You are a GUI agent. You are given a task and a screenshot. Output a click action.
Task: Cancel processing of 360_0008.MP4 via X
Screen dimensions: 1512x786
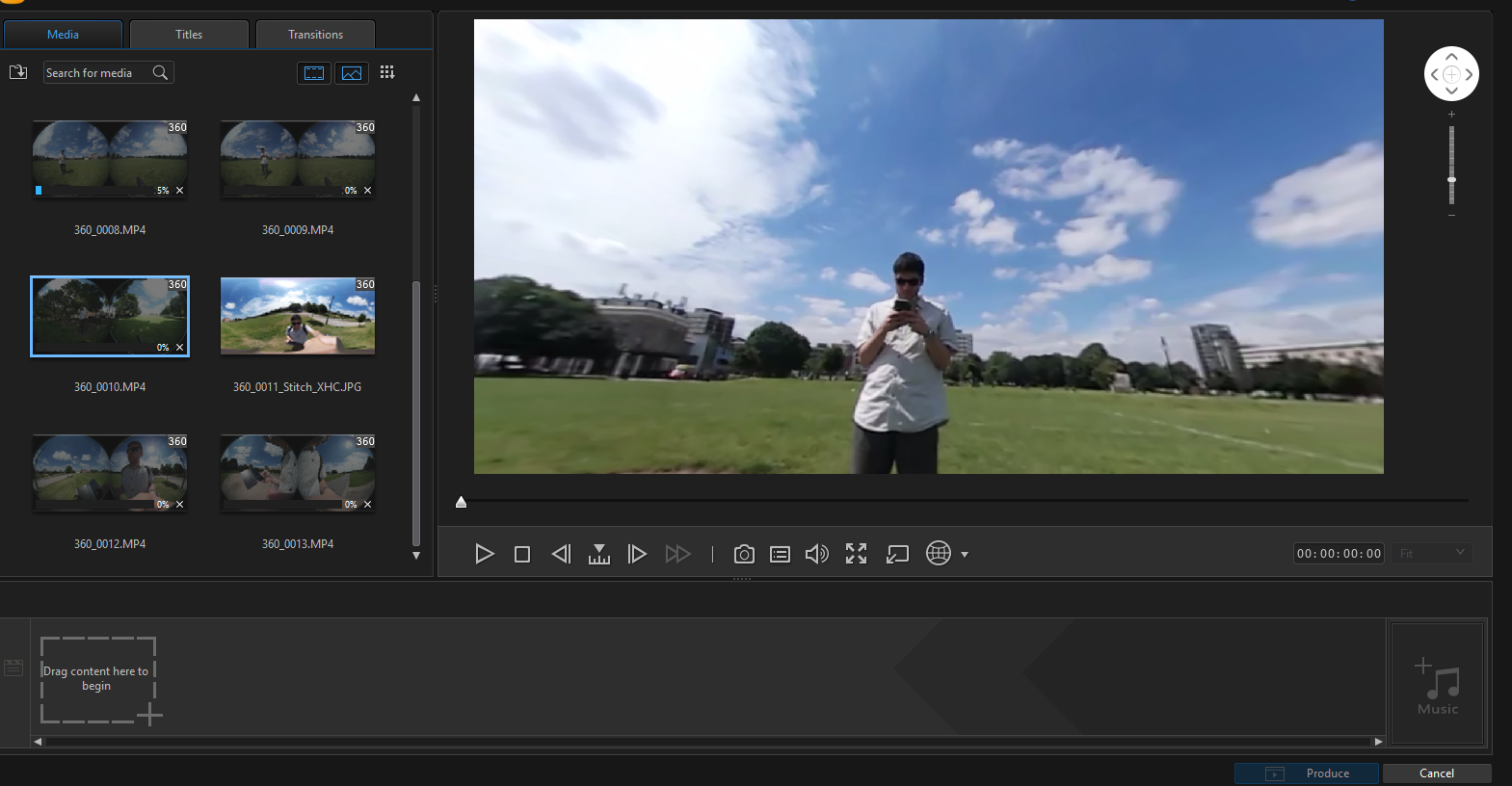coord(179,191)
